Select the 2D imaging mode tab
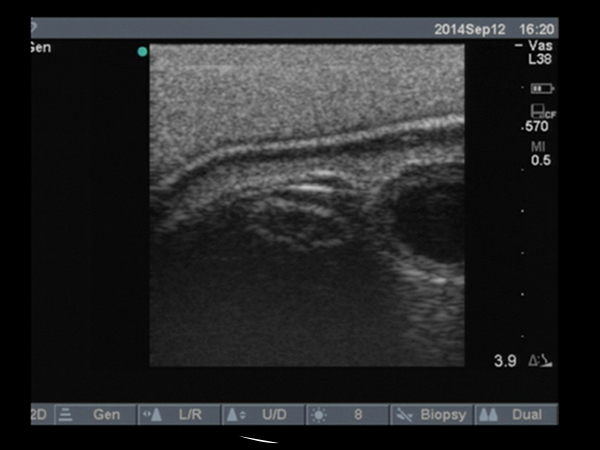Viewport: 600px width, 450px height. click(x=39, y=413)
